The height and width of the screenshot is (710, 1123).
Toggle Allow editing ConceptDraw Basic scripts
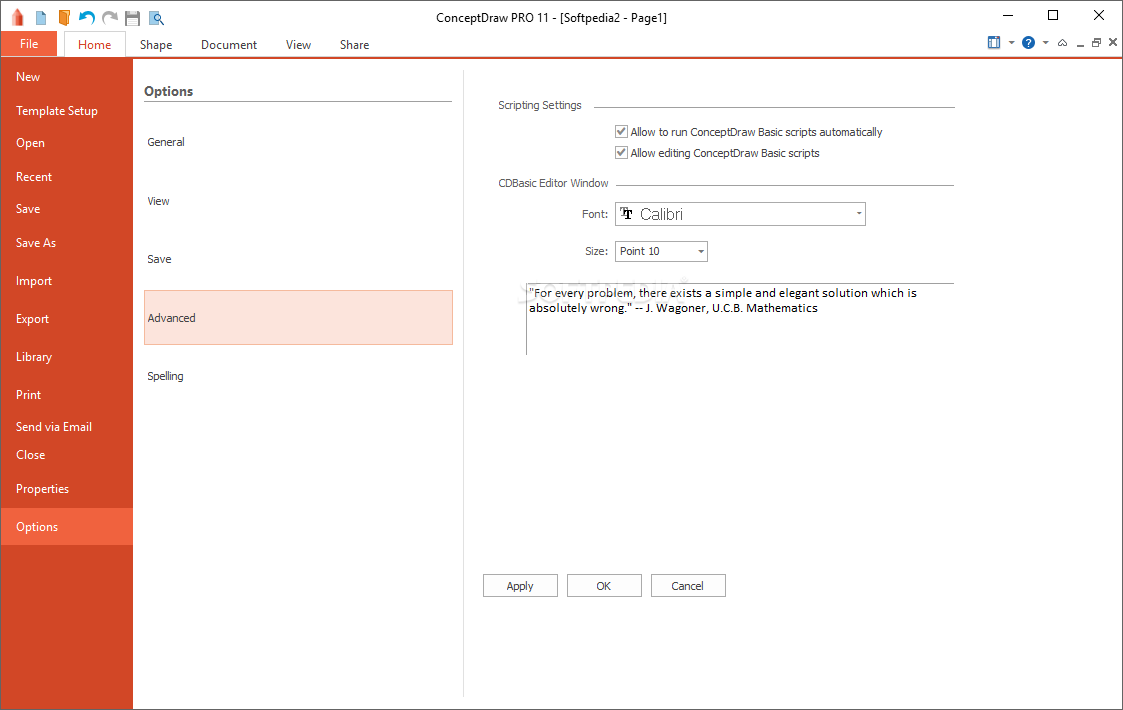pos(621,153)
